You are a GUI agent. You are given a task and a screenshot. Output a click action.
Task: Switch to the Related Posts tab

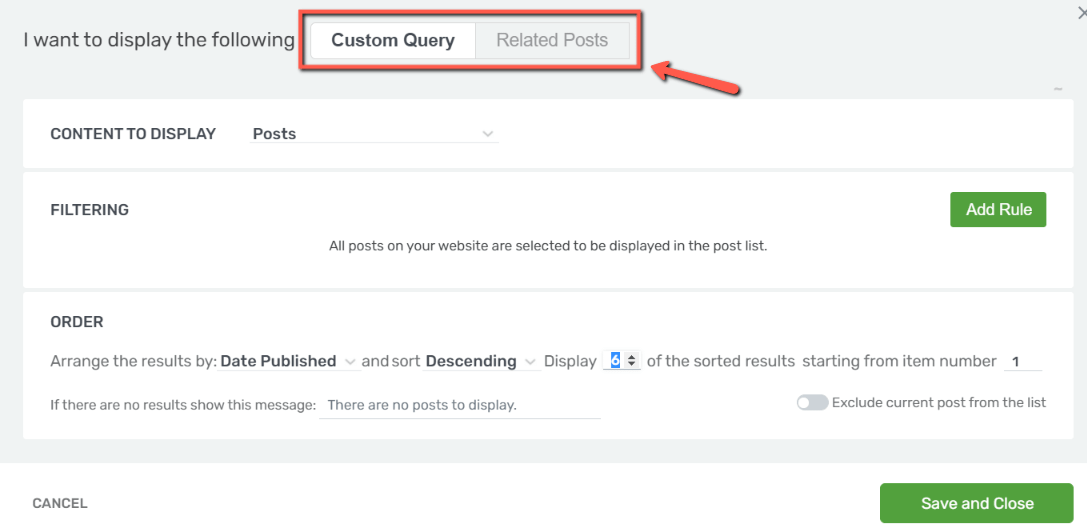552,40
